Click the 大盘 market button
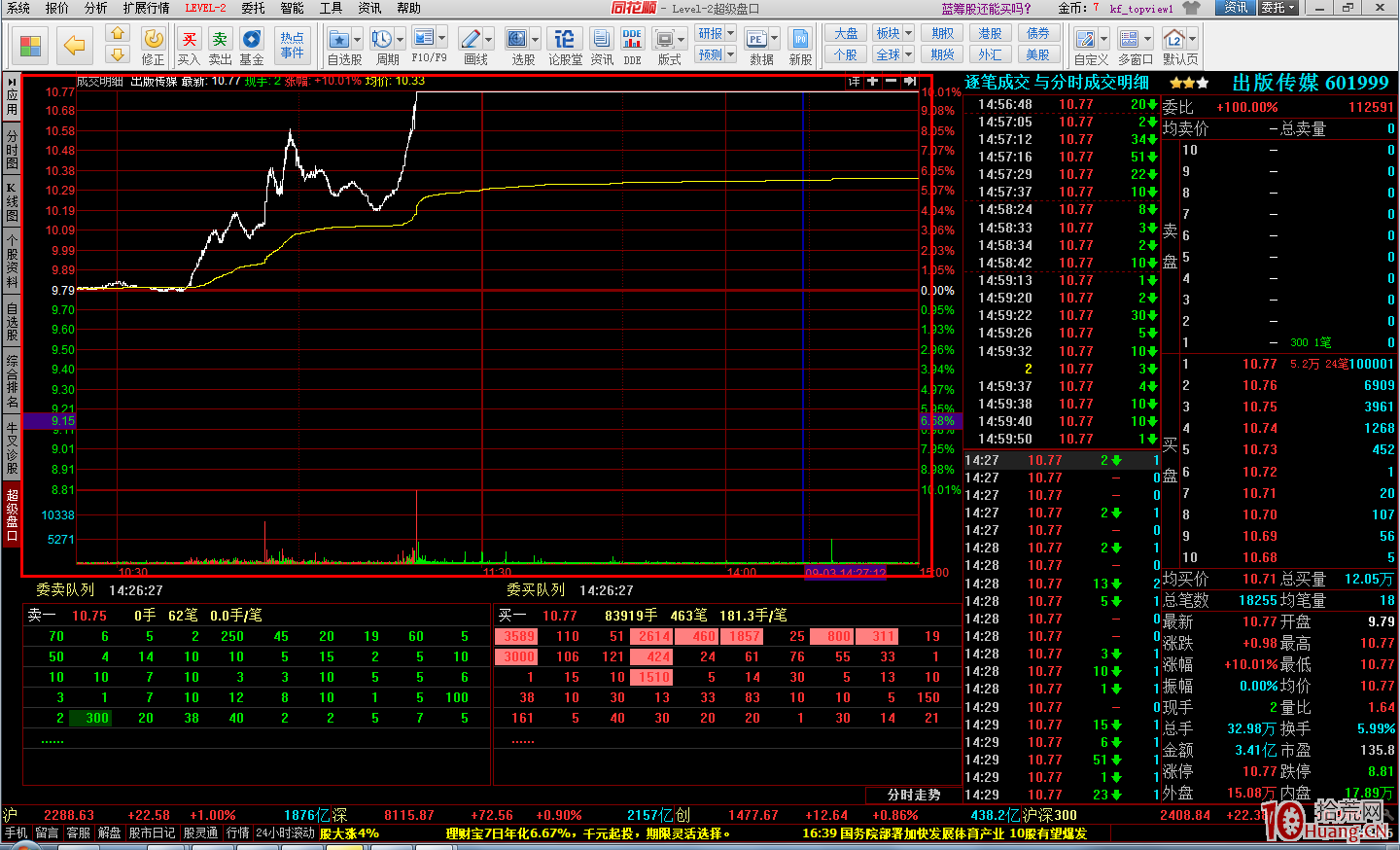 [x=846, y=33]
